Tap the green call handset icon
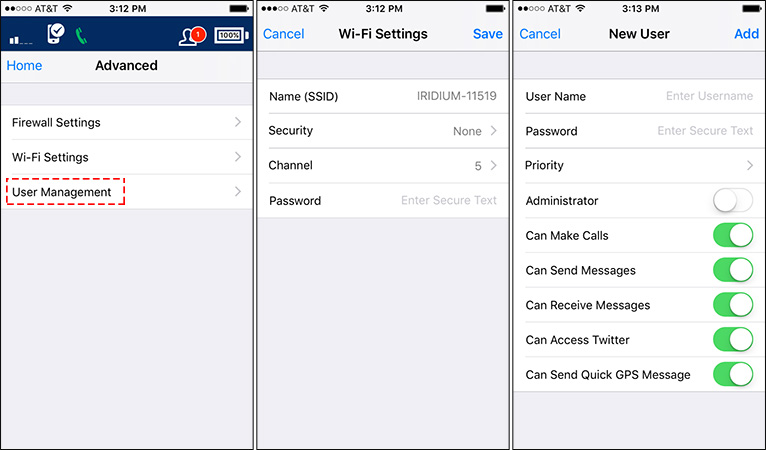The height and width of the screenshot is (450, 766). [81, 36]
